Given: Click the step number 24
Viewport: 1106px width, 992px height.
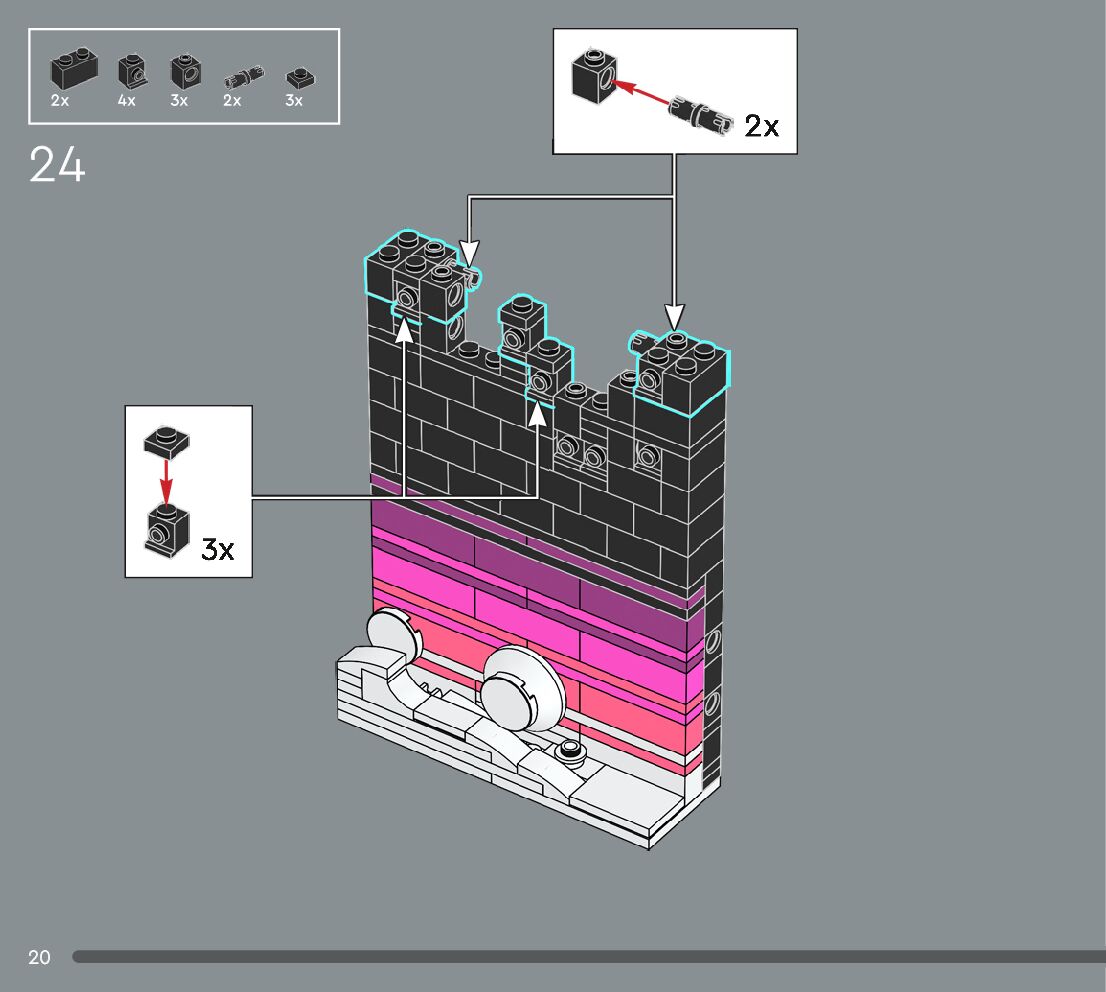Looking at the screenshot, I should tap(58, 165).
